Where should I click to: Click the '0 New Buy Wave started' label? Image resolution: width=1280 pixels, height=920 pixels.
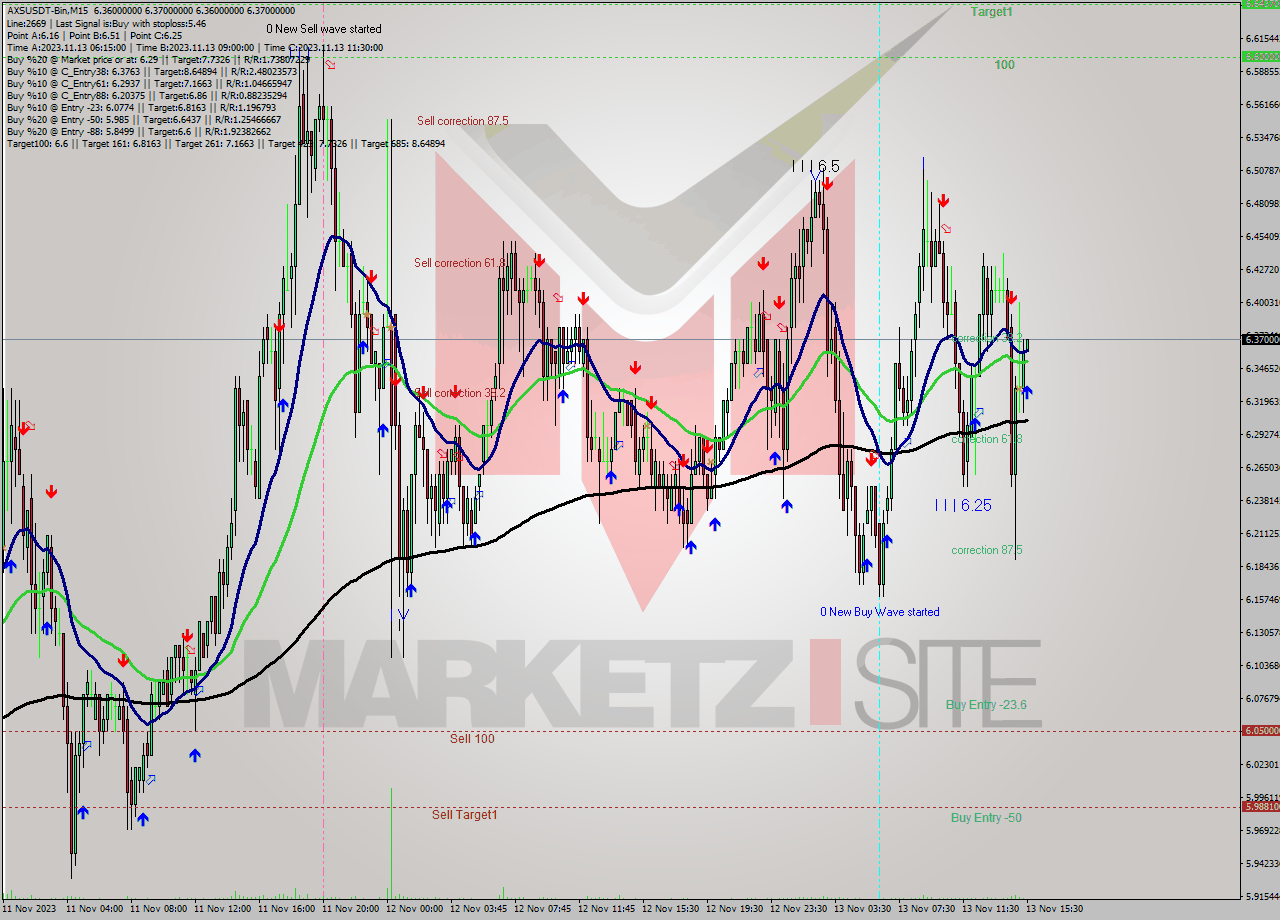click(x=880, y=612)
